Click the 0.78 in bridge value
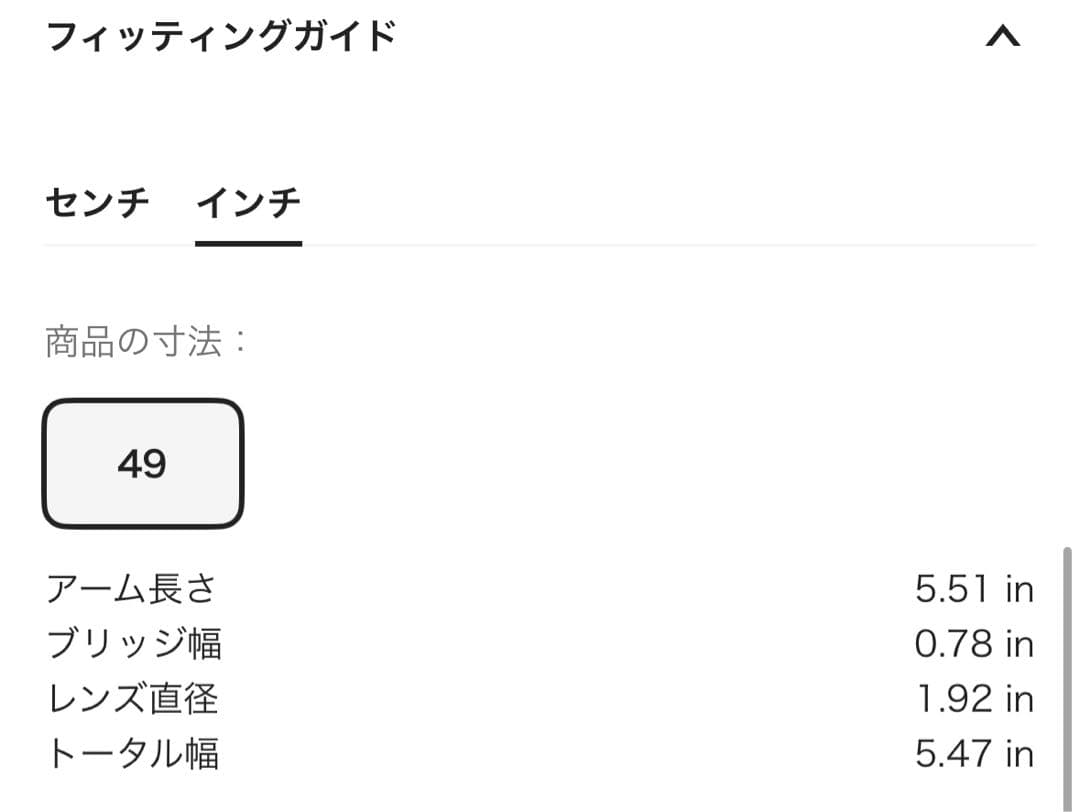The width and height of the screenshot is (1080, 812). [973, 644]
